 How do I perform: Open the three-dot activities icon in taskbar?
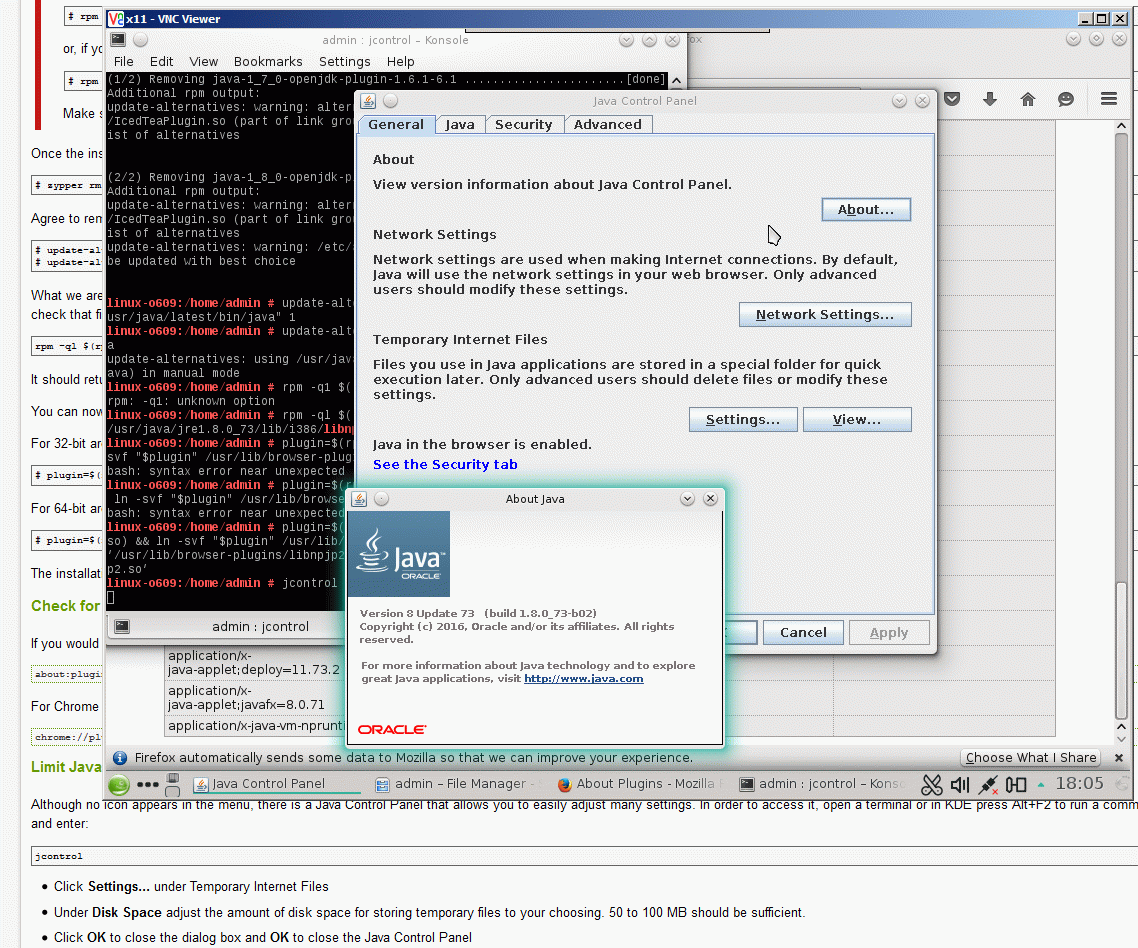click(147, 784)
